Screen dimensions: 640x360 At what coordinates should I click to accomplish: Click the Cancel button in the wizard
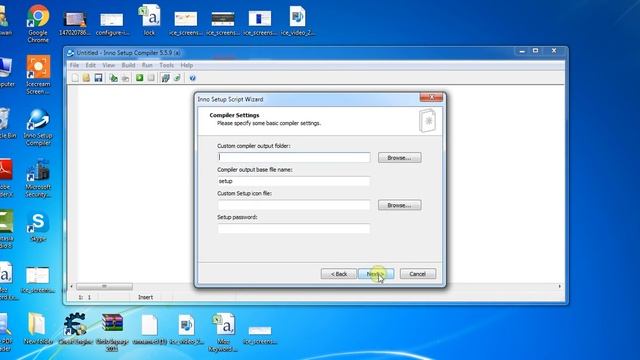pos(418,274)
